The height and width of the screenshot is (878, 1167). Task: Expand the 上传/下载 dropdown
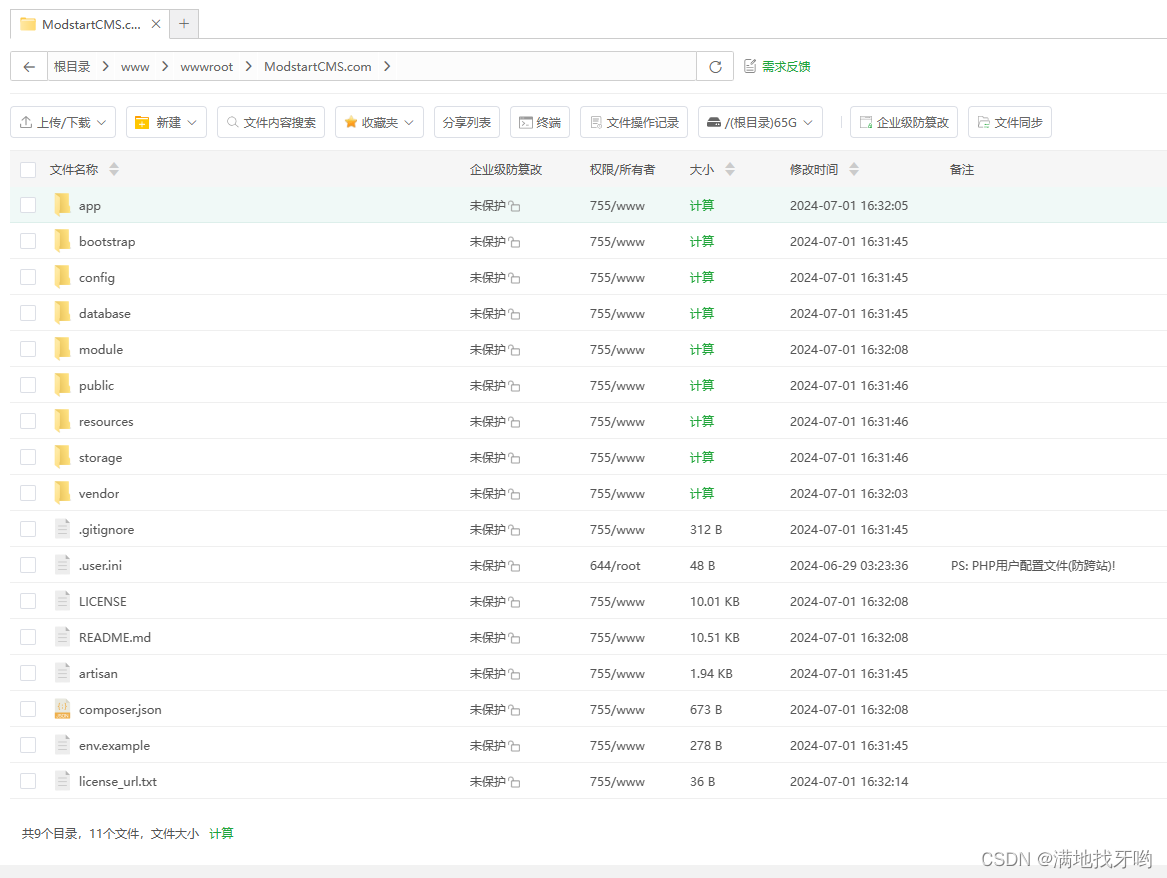click(62, 121)
